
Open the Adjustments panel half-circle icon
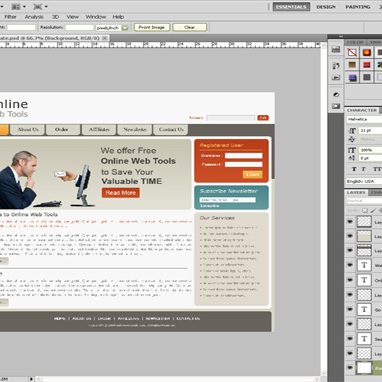336,95
